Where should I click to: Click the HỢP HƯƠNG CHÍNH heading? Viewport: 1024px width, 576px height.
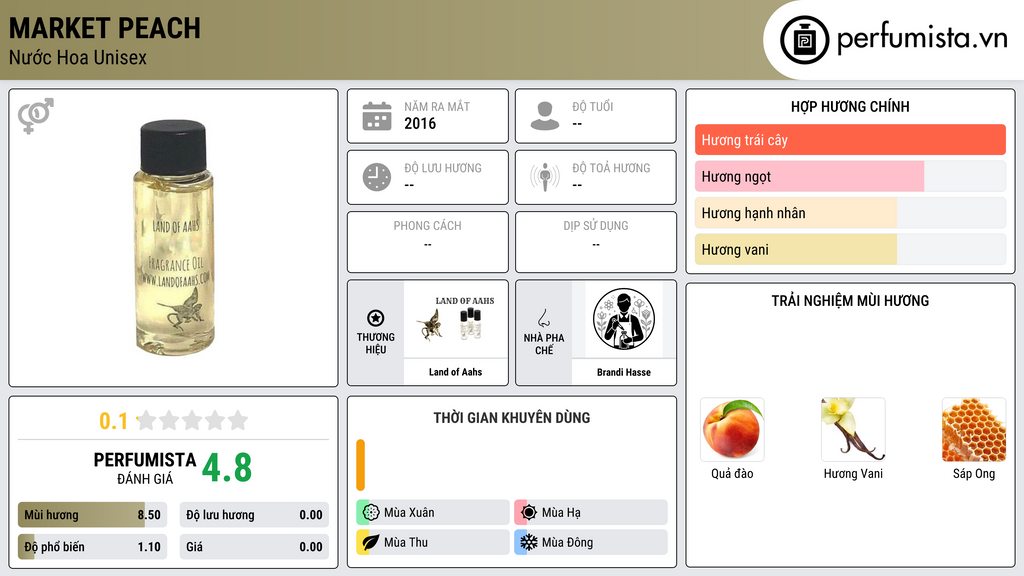850,106
